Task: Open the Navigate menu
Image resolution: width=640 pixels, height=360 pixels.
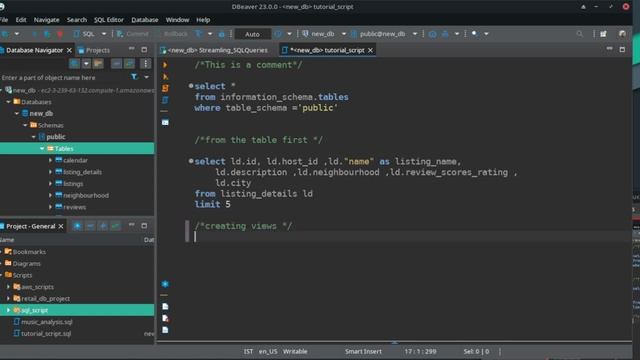Action: coord(47,20)
